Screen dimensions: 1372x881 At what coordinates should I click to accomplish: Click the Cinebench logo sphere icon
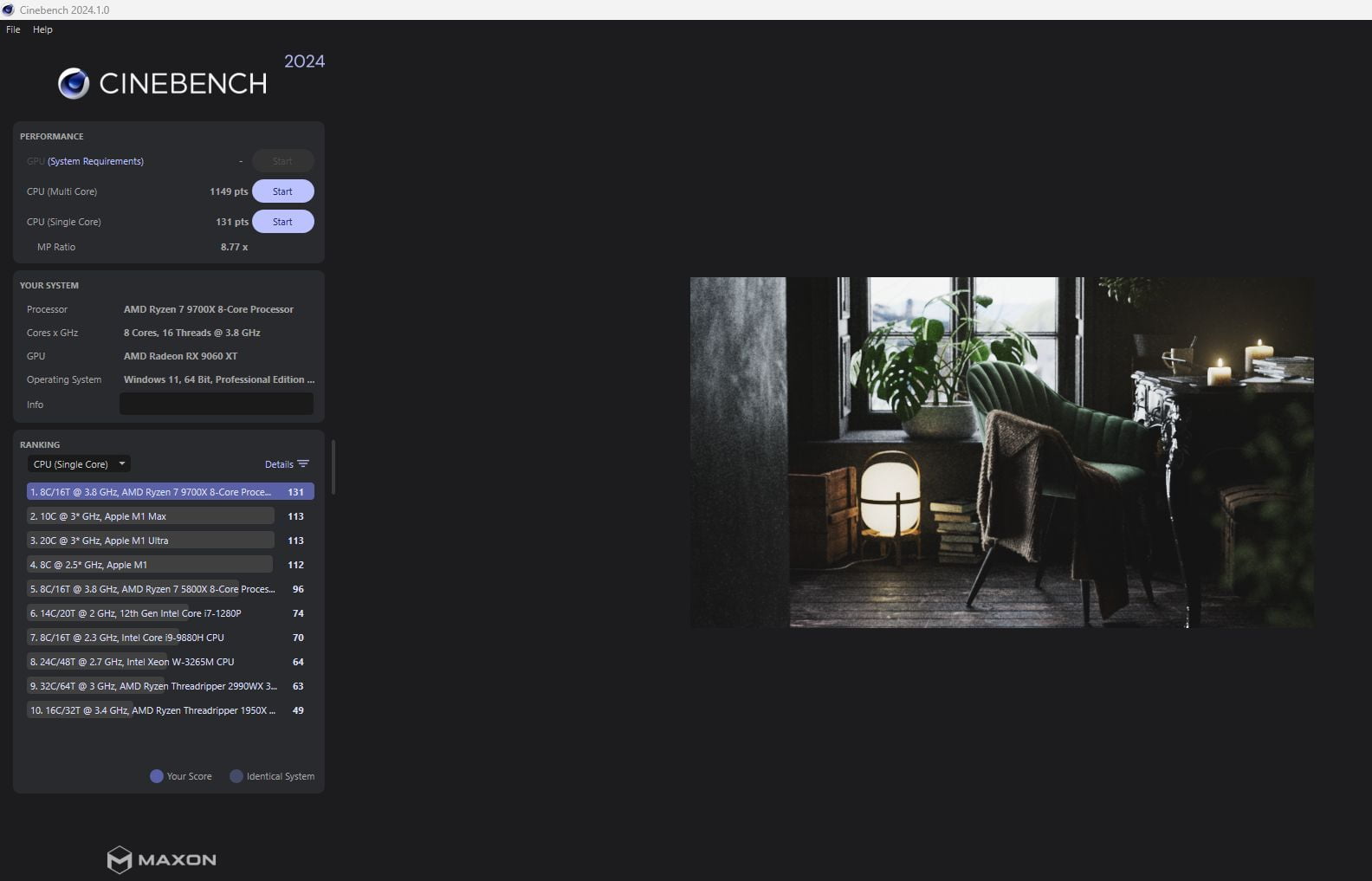(74, 83)
